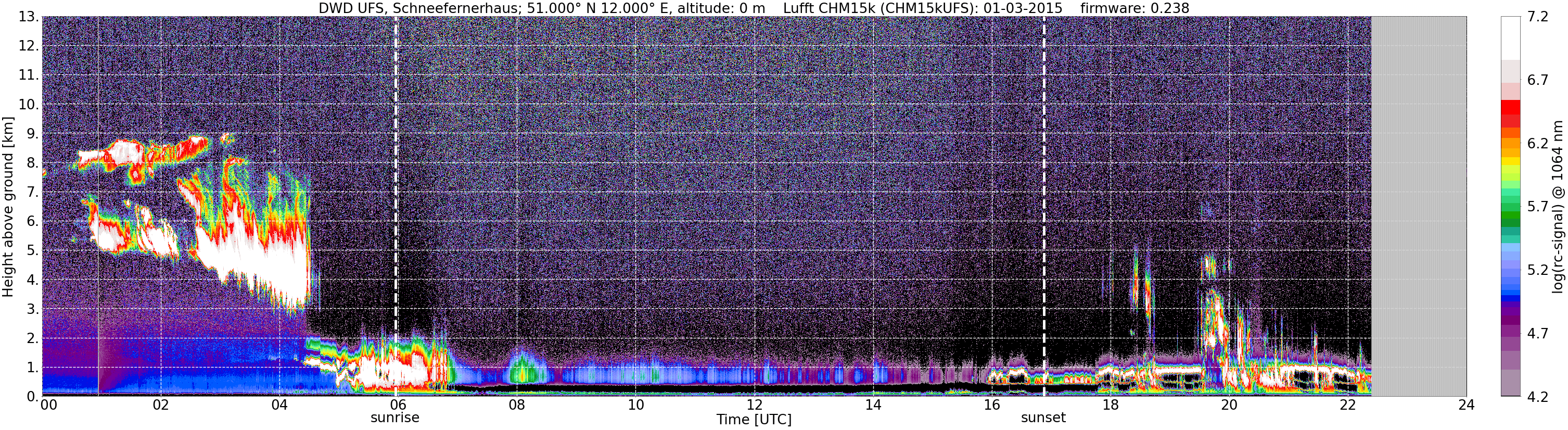Click the colorbar value "4.2"
Image resolution: width=1568 pixels, height=430 pixels.
[1538, 397]
